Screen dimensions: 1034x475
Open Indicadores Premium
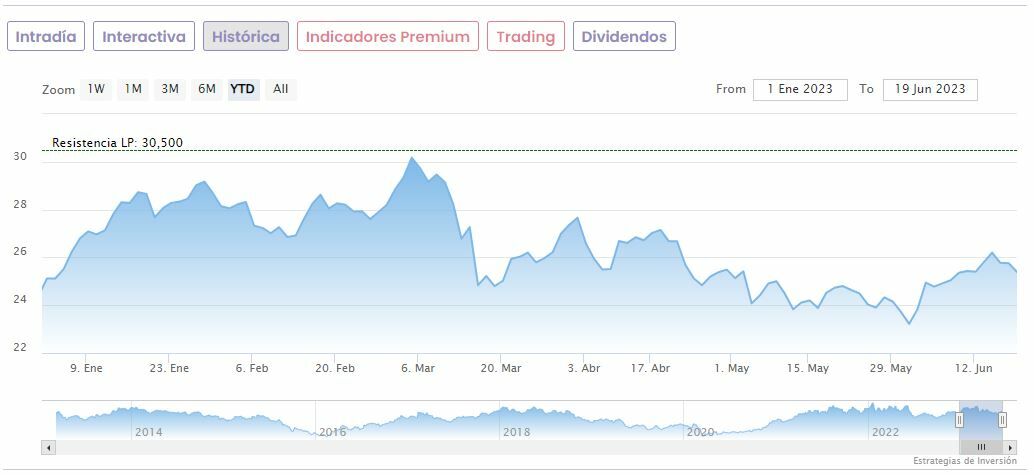coord(388,37)
